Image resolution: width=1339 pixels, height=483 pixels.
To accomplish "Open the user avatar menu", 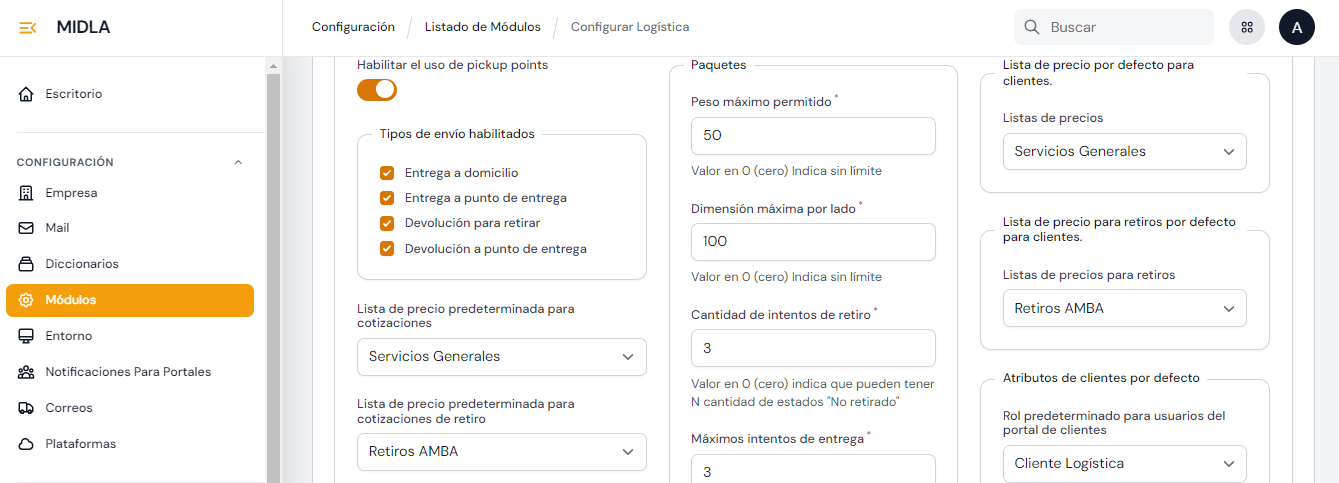I will point(1297,28).
